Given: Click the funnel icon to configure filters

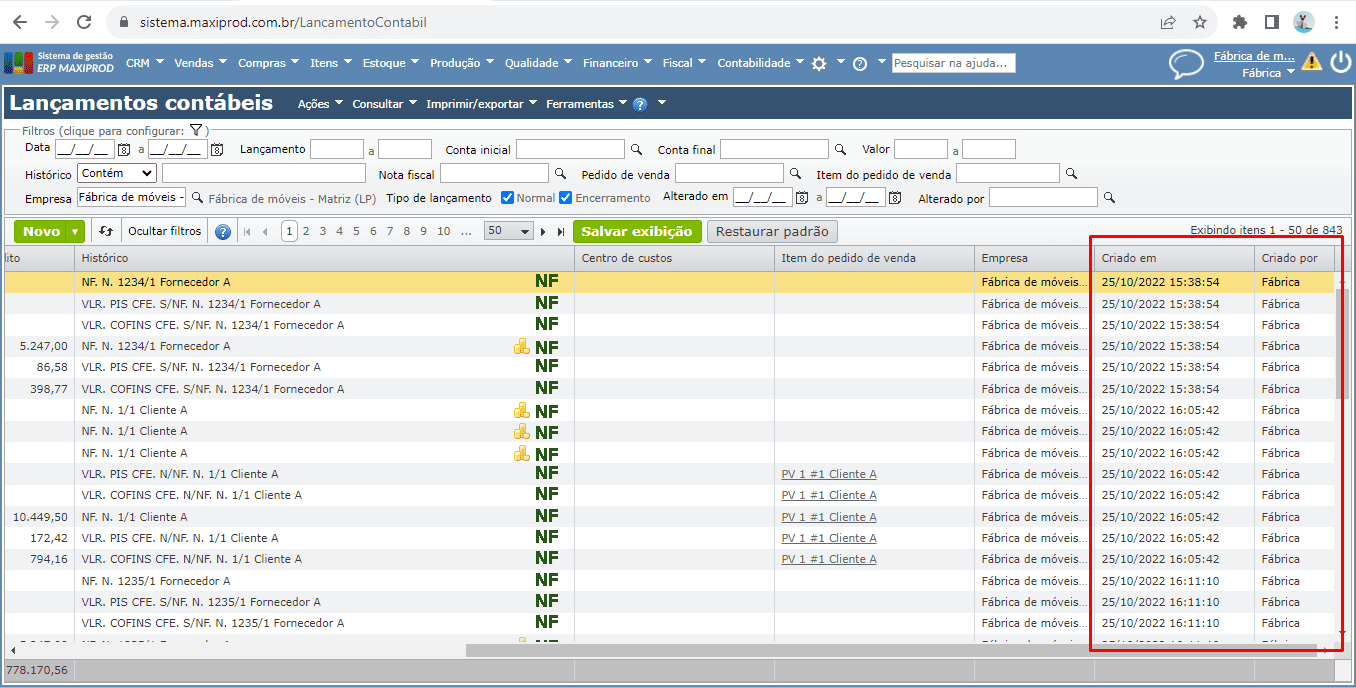Looking at the screenshot, I should (196, 130).
